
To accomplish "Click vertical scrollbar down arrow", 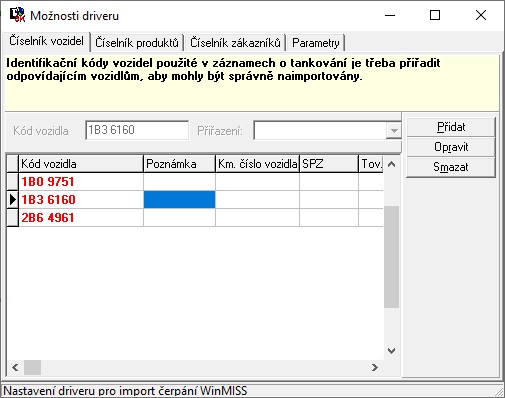I will [x=392, y=351].
